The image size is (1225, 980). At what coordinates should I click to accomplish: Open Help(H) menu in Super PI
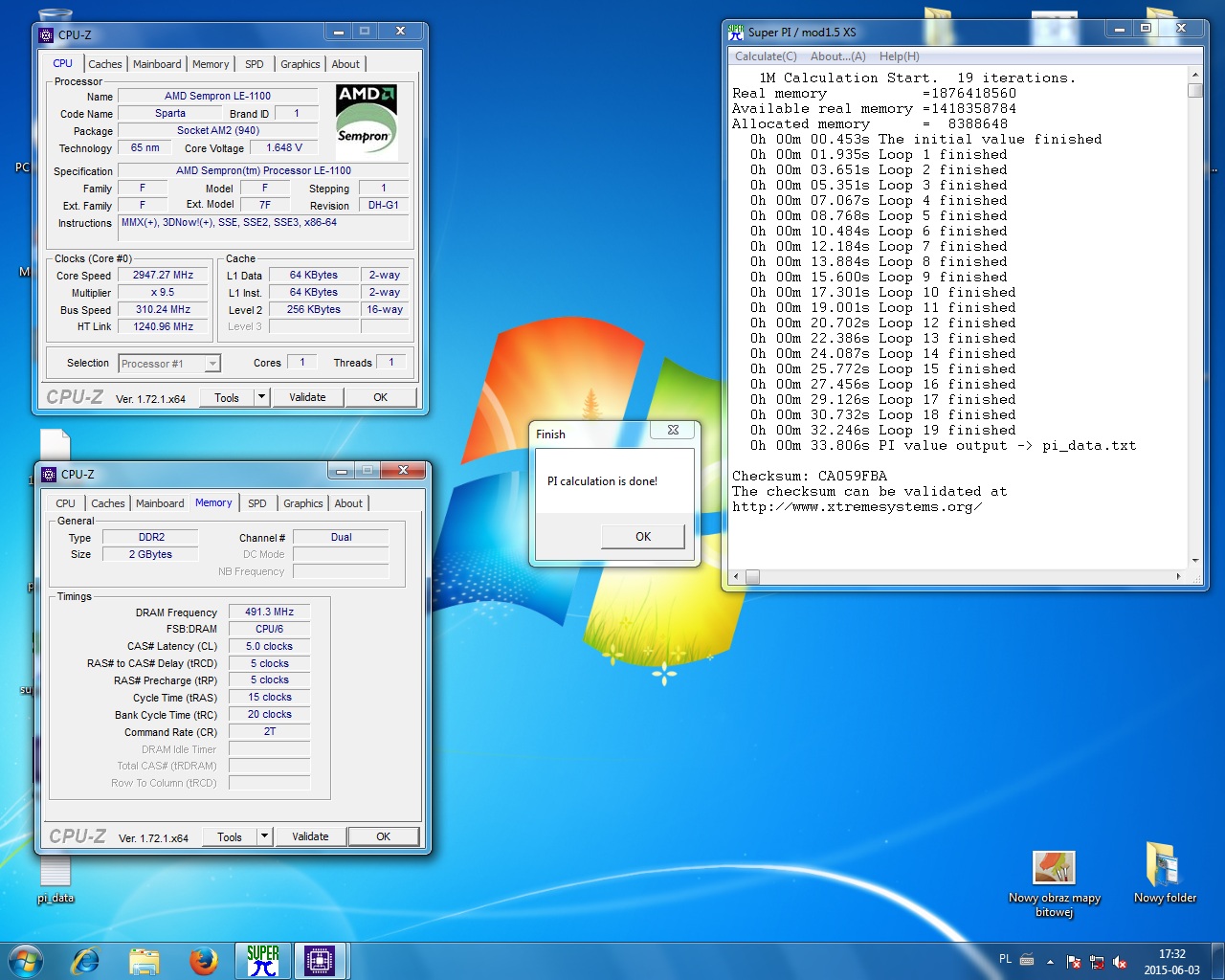click(900, 56)
